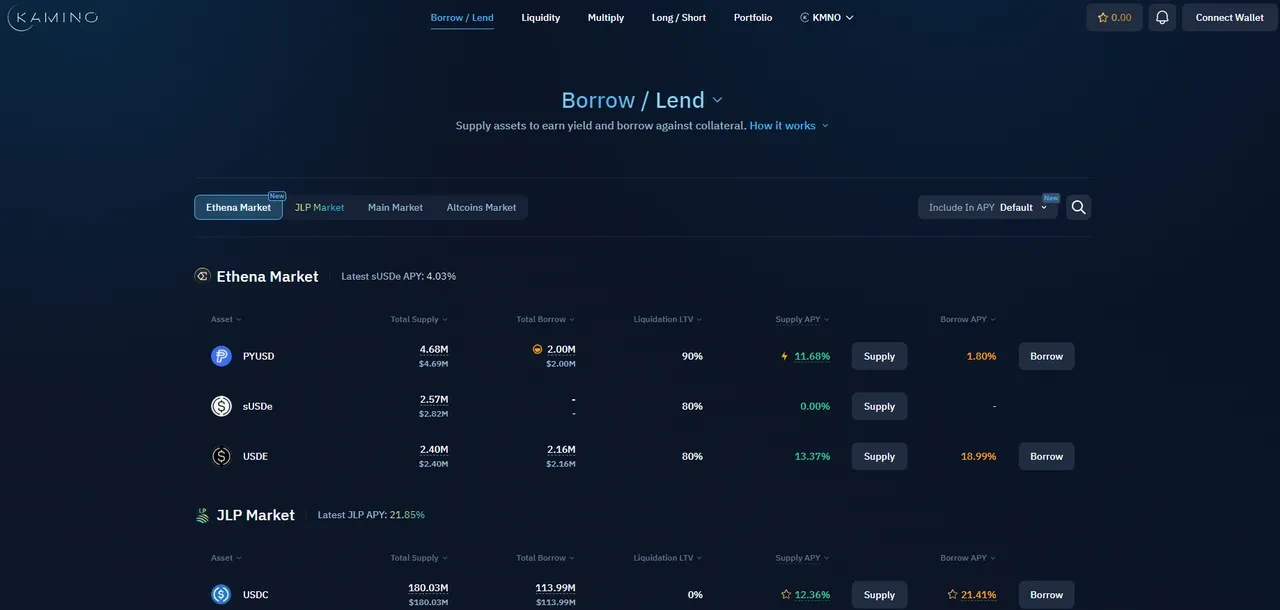Sort Ethena Market by Borrow APY

pyautogui.click(x=968, y=319)
